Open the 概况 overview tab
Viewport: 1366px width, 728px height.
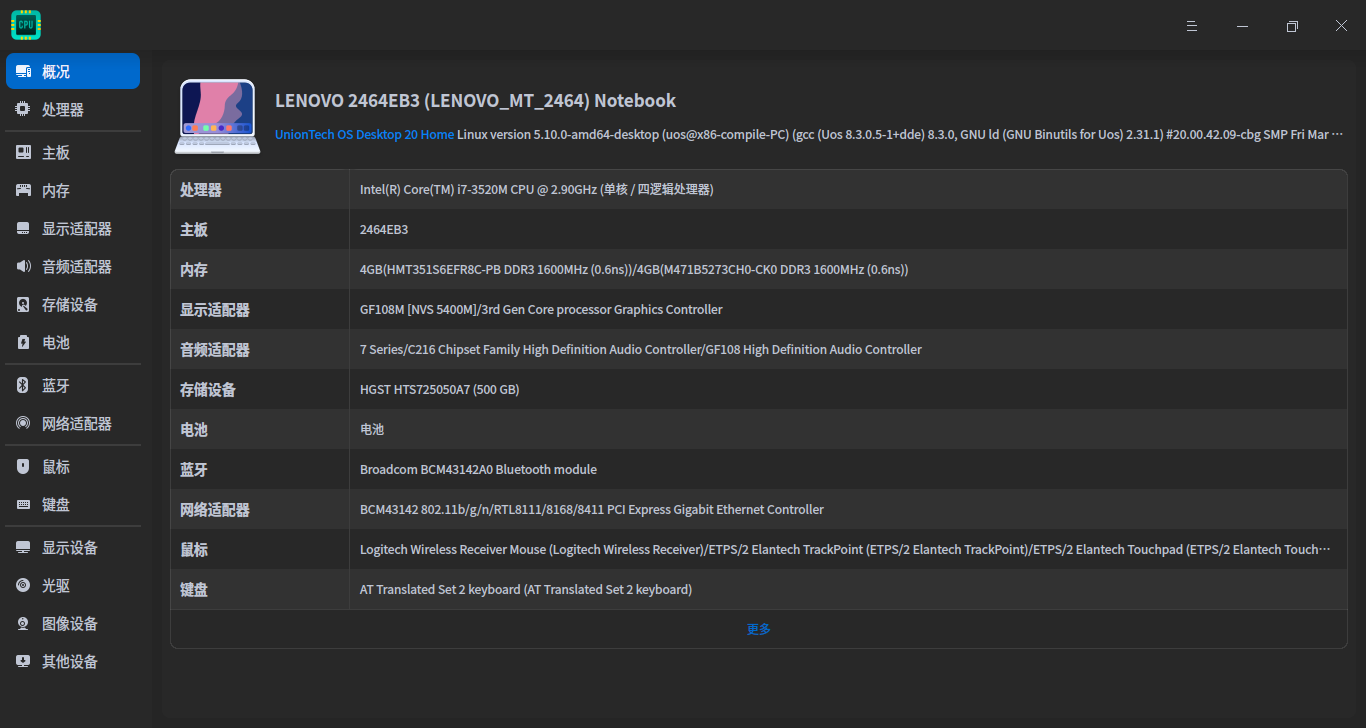(x=73, y=72)
